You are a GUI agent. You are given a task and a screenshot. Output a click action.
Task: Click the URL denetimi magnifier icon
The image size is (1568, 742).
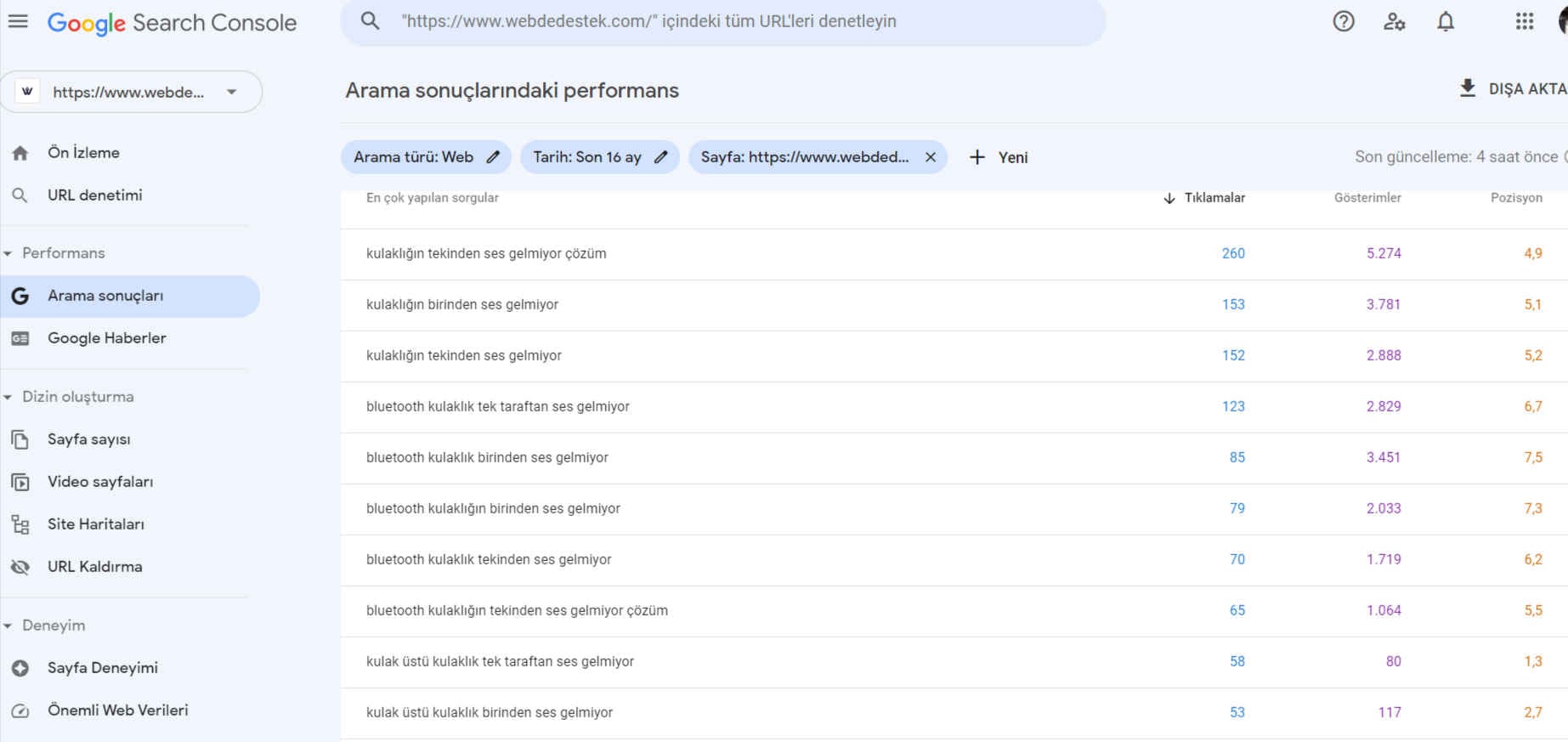click(20, 195)
